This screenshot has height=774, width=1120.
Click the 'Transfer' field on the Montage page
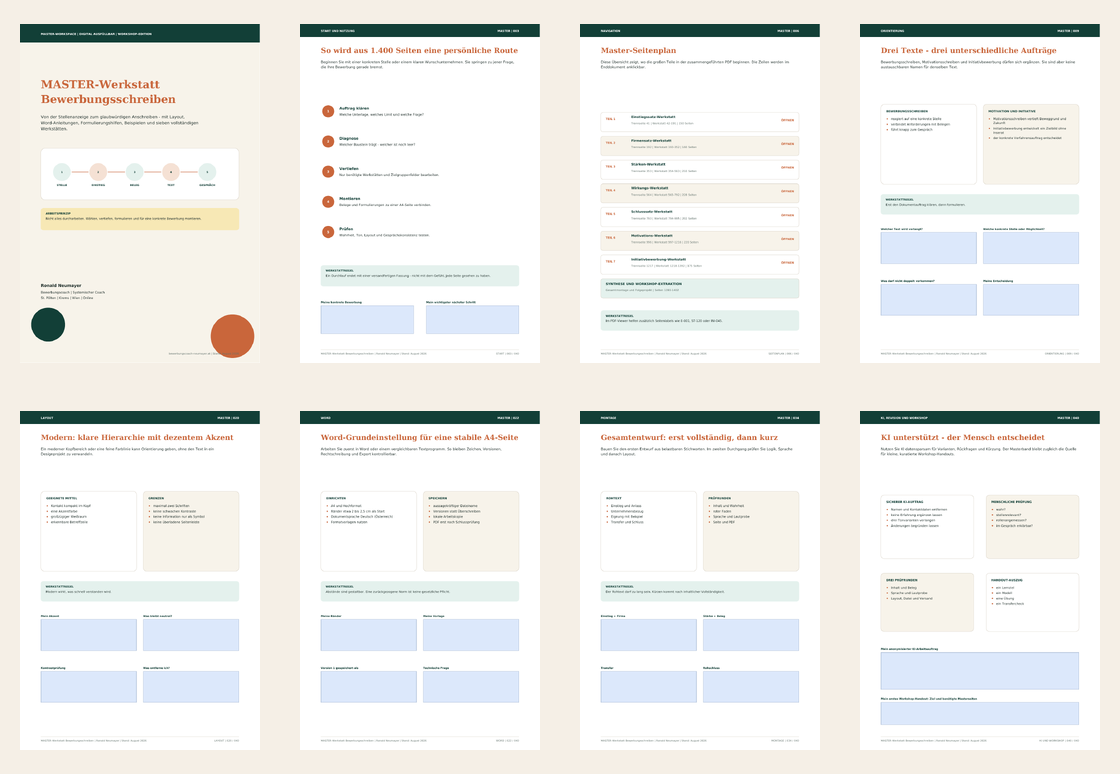point(649,687)
